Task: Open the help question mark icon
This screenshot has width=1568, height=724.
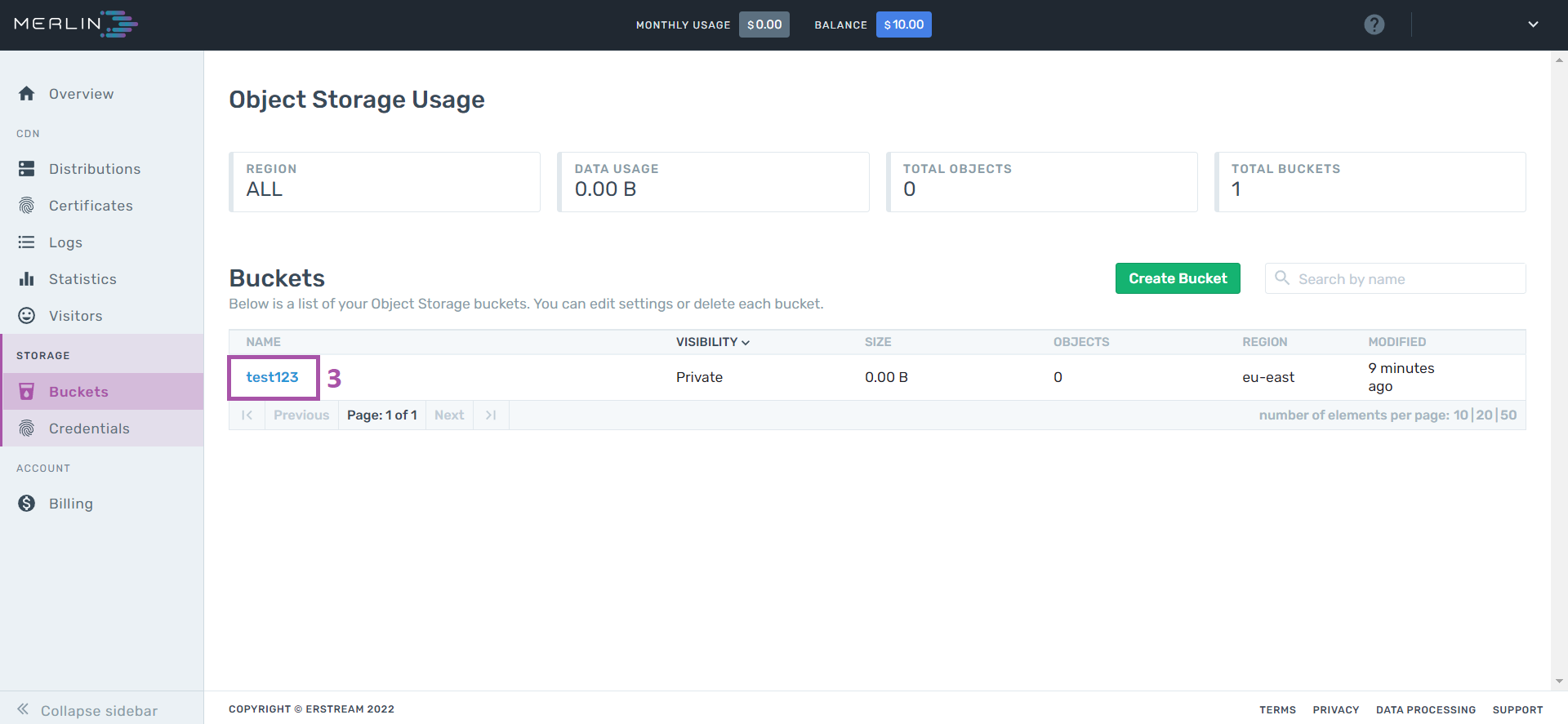Action: tap(1374, 24)
